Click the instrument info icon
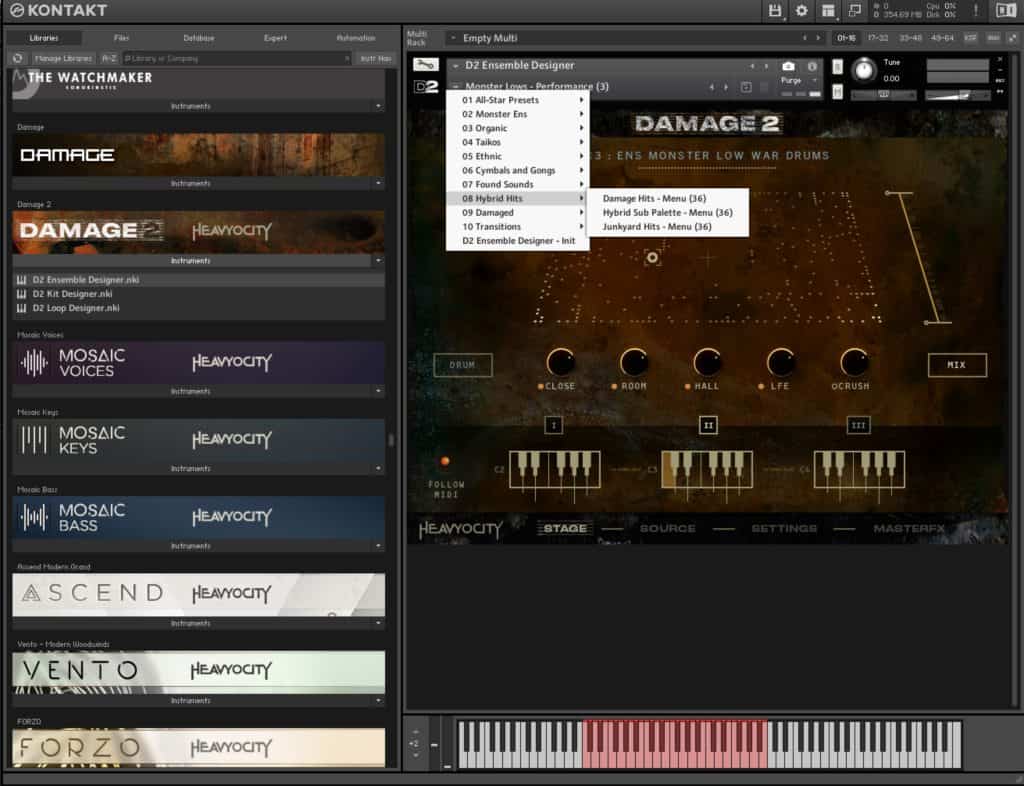The height and width of the screenshot is (786, 1024). 812,67
